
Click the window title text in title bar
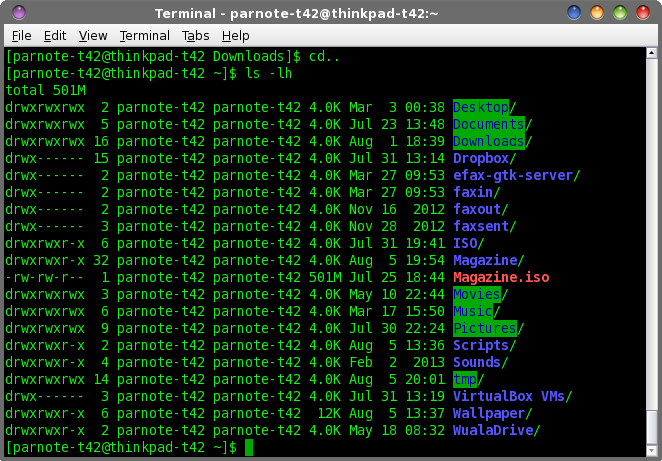pos(296,14)
